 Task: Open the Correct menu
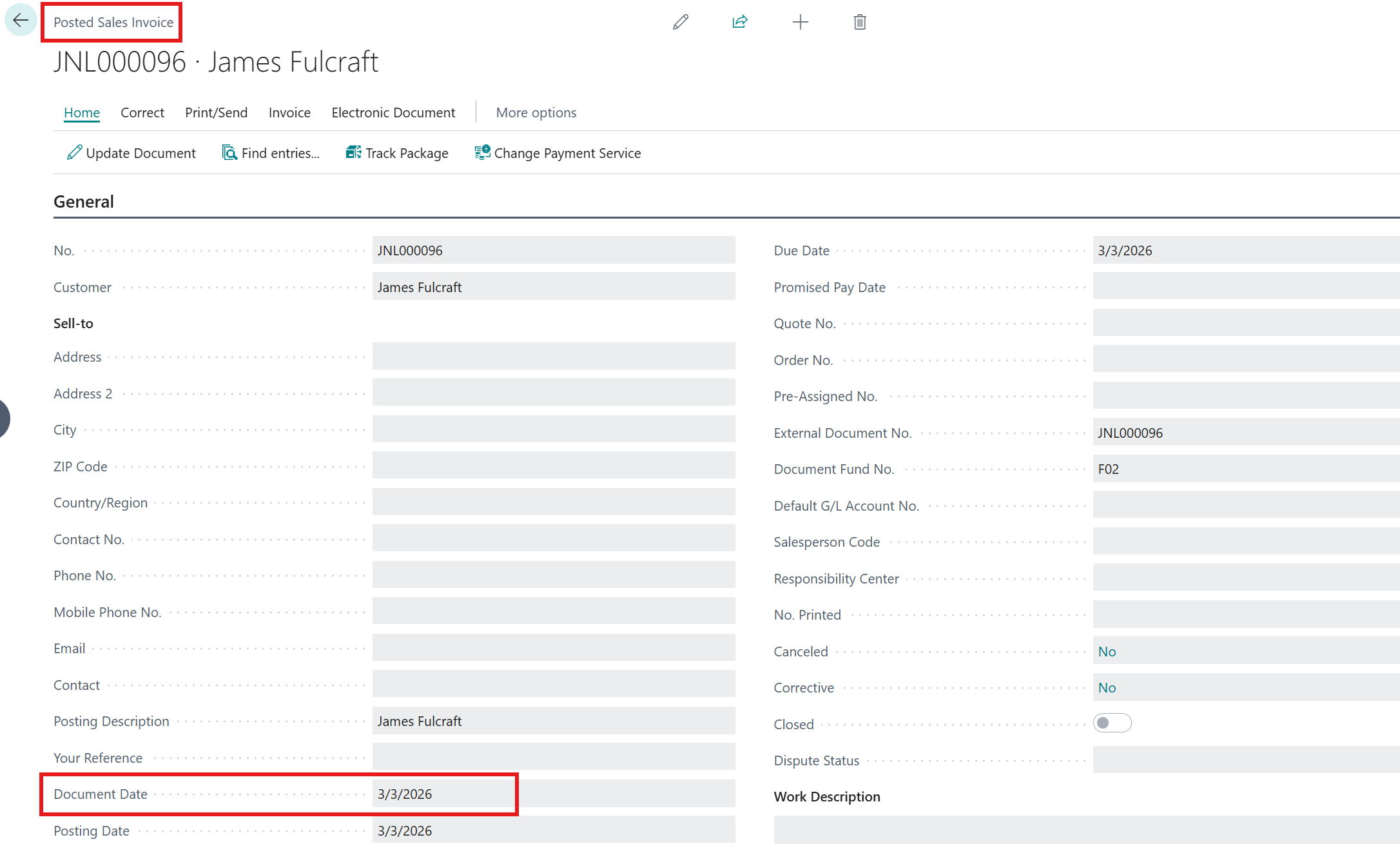[142, 113]
